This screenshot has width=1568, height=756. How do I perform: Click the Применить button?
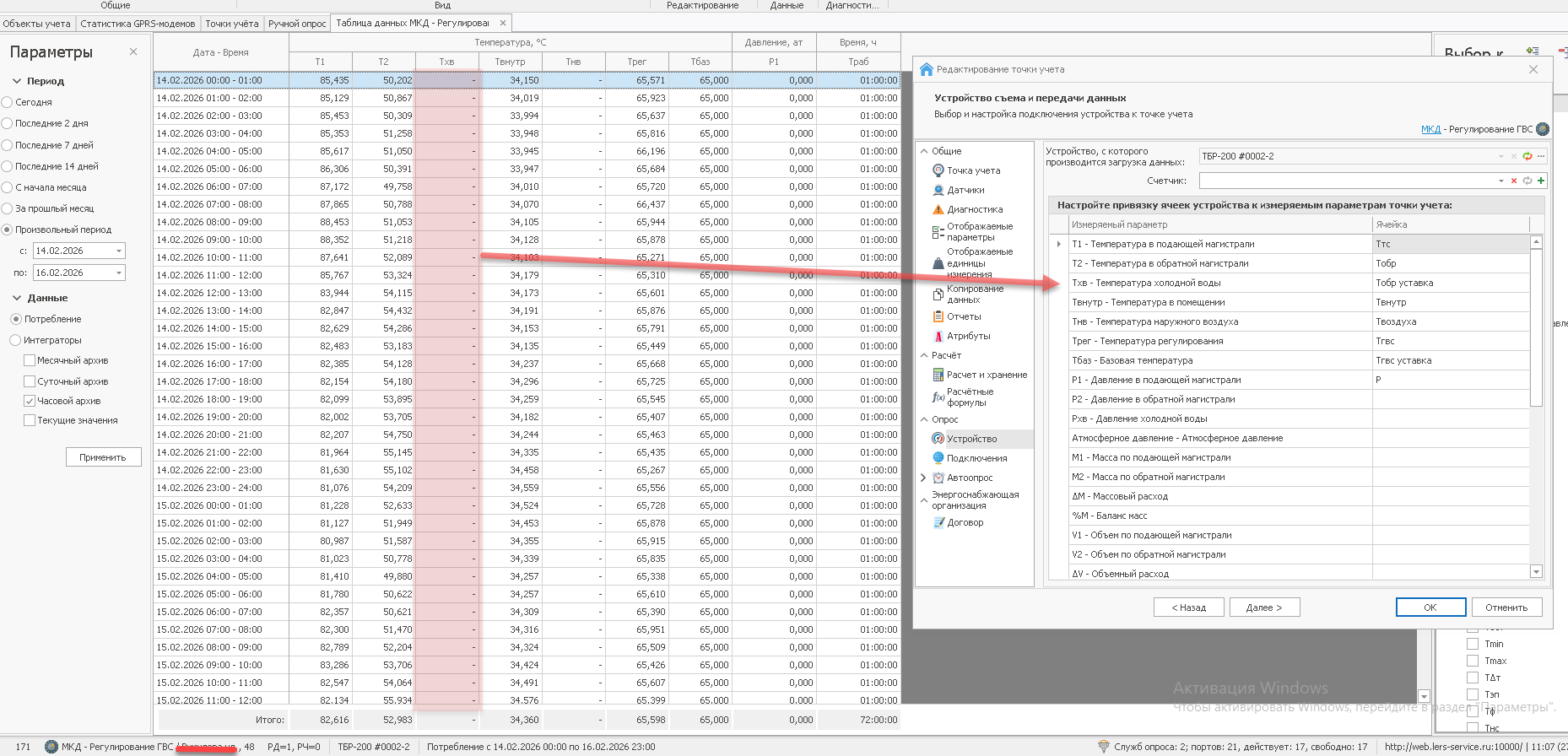pos(103,457)
